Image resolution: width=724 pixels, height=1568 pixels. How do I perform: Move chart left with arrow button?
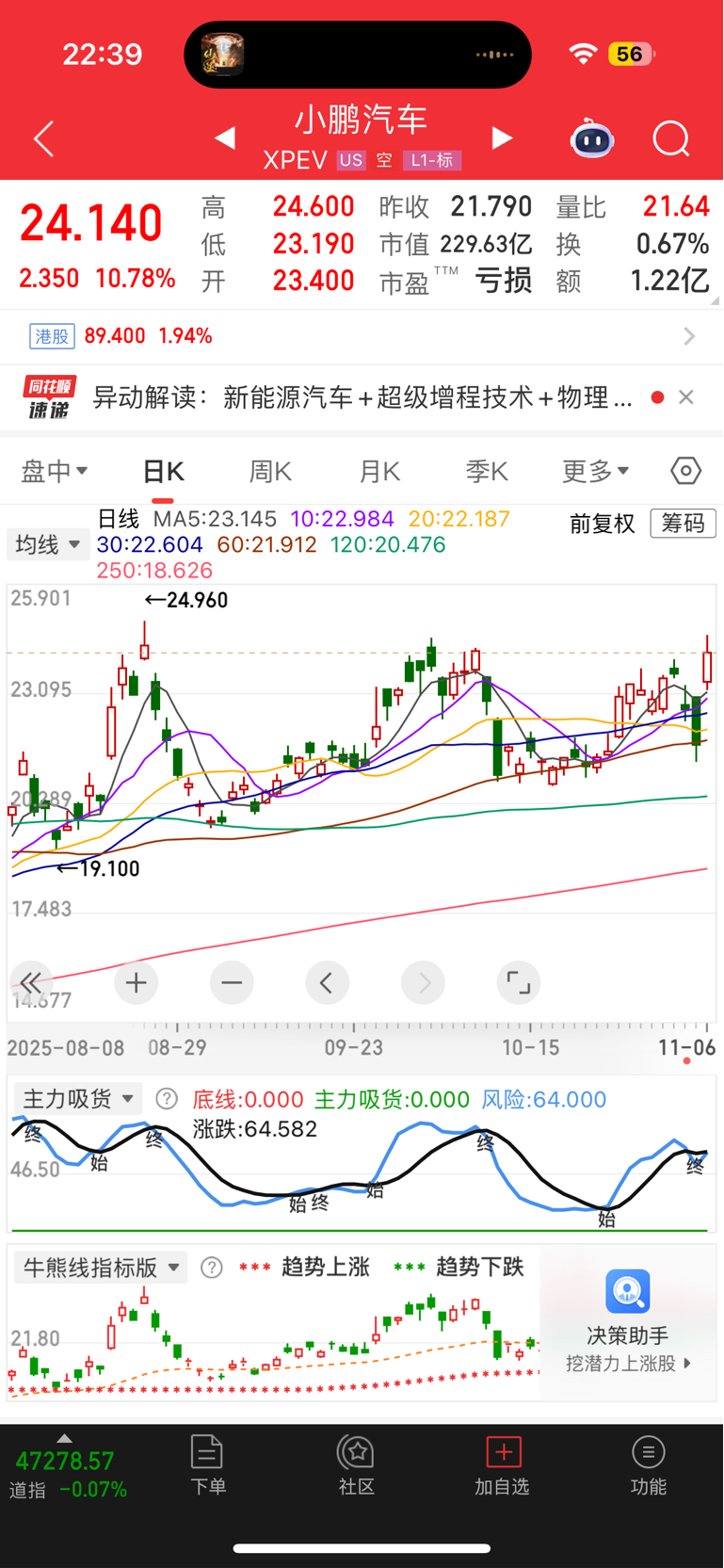tap(328, 983)
